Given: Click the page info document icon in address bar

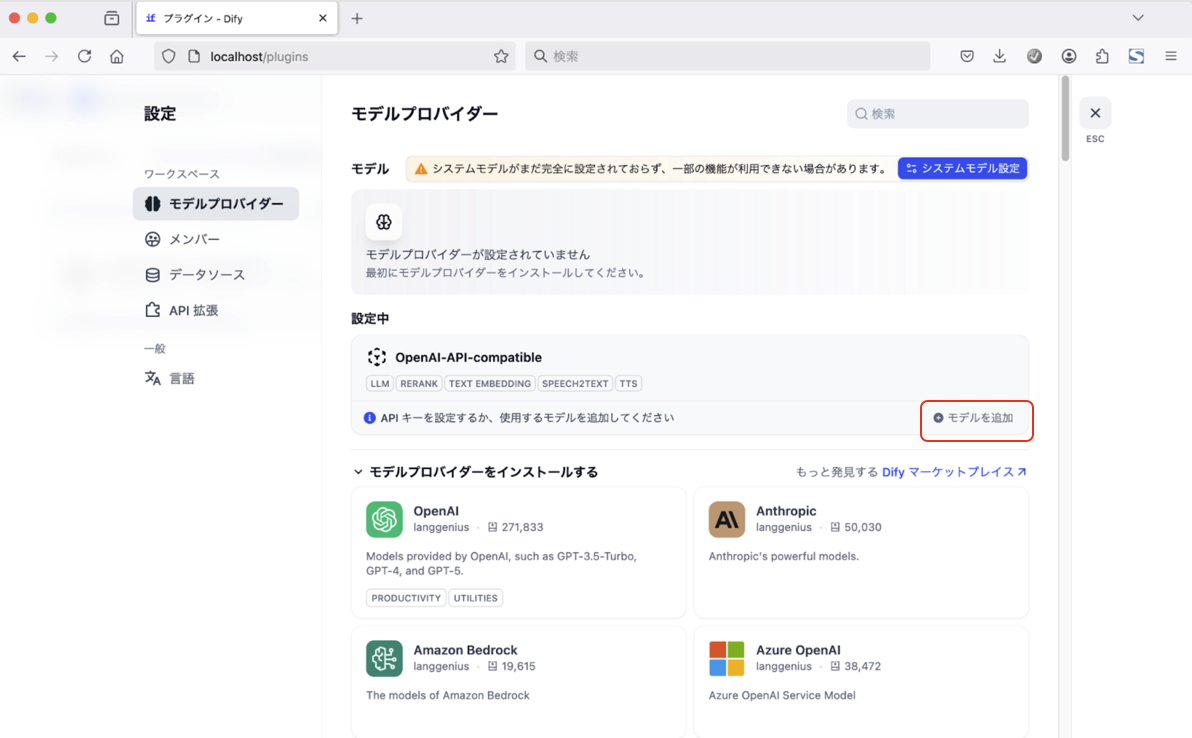Looking at the screenshot, I should pyautogui.click(x=194, y=56).
